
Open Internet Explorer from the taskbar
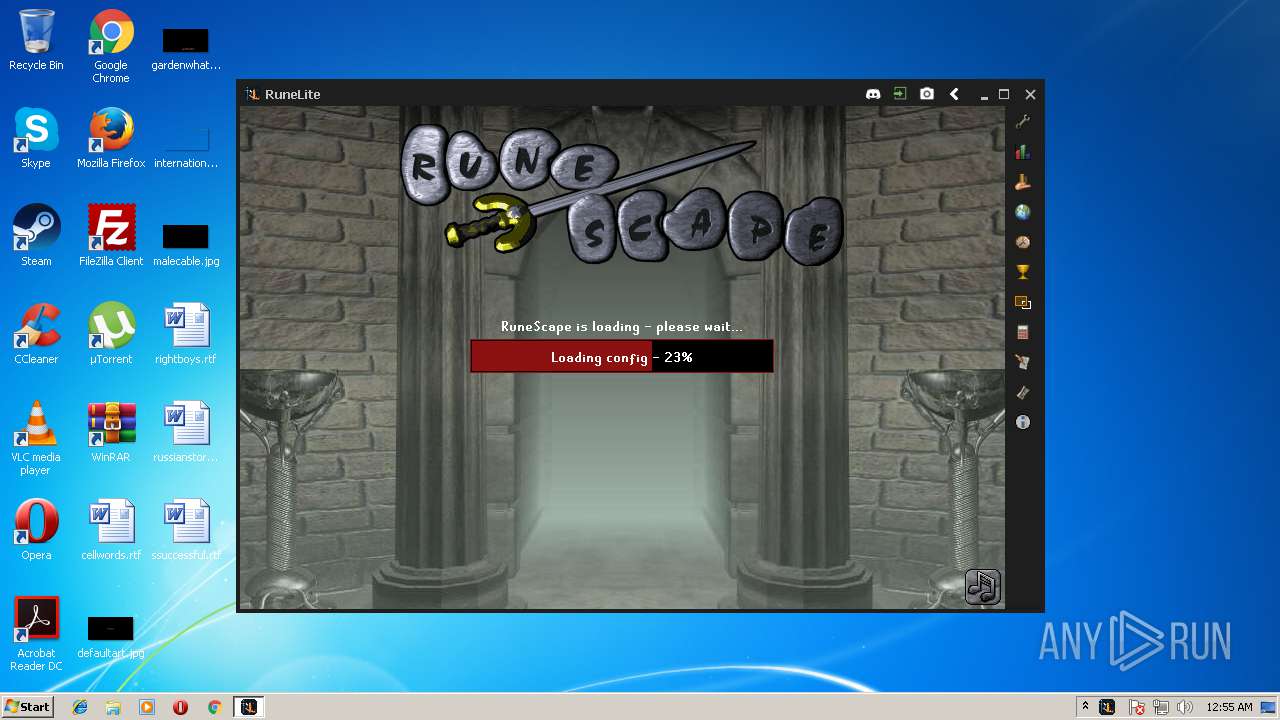pyautogui.click(x=80, y=707)
